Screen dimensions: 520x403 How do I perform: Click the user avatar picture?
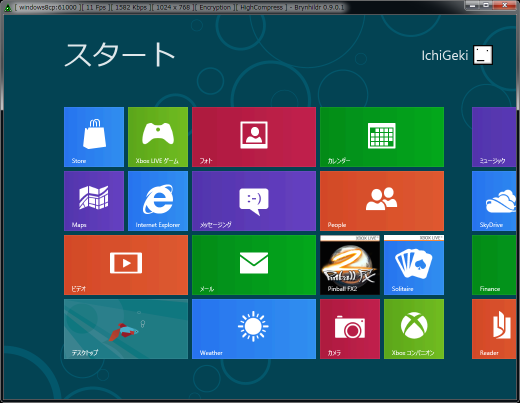[483, 55]
